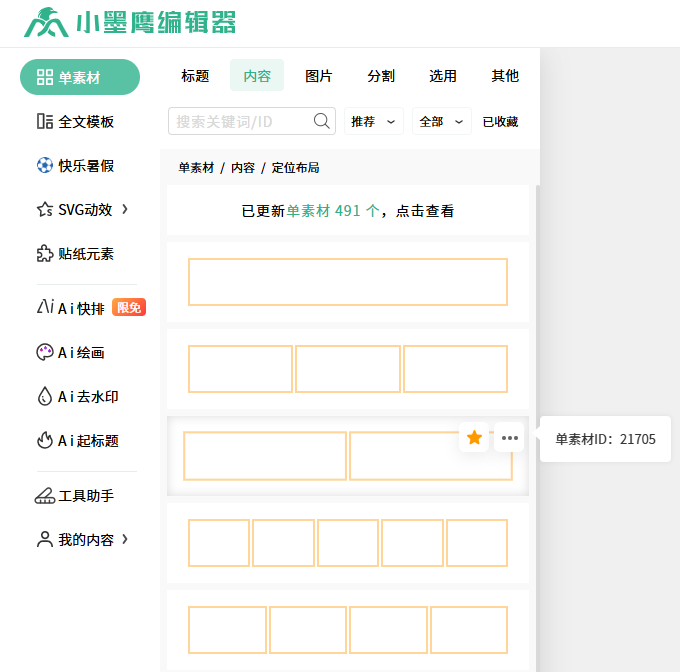Click 单素材 in the breadcrumb
The width and height of the screenshot is (680, 672).
196,167
